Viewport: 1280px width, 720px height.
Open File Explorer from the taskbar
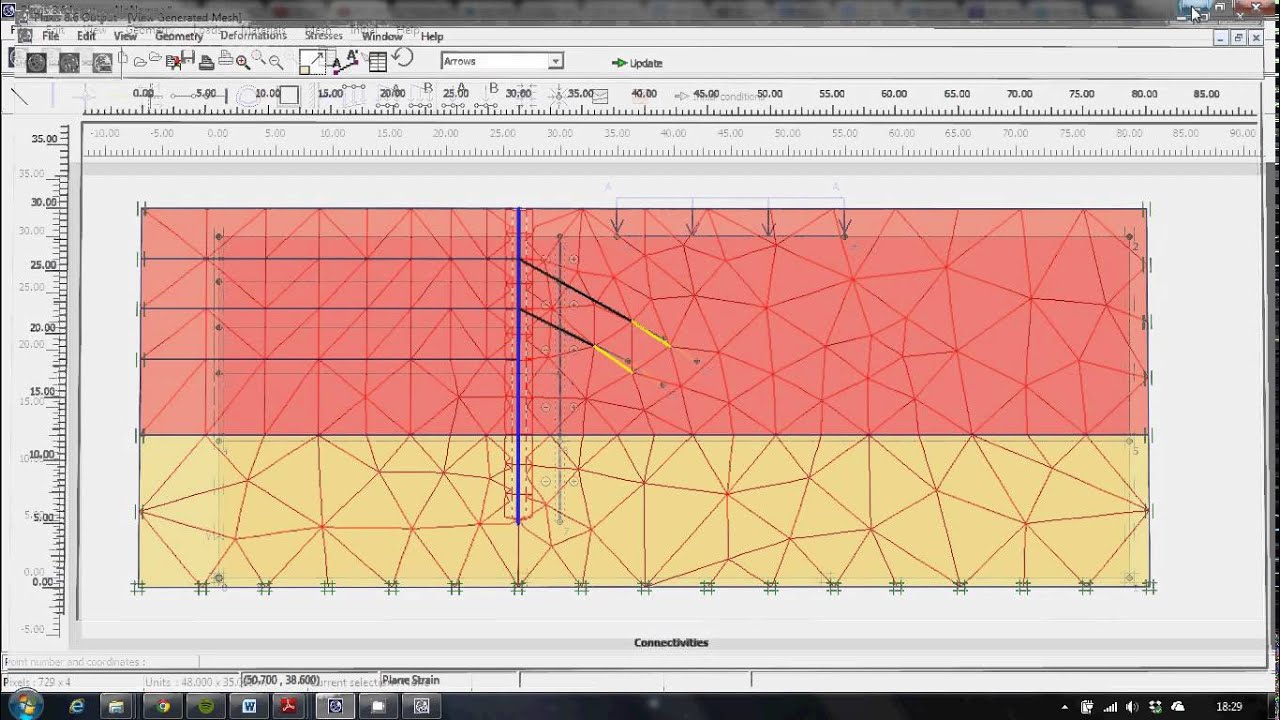click(x=116, y=706)
